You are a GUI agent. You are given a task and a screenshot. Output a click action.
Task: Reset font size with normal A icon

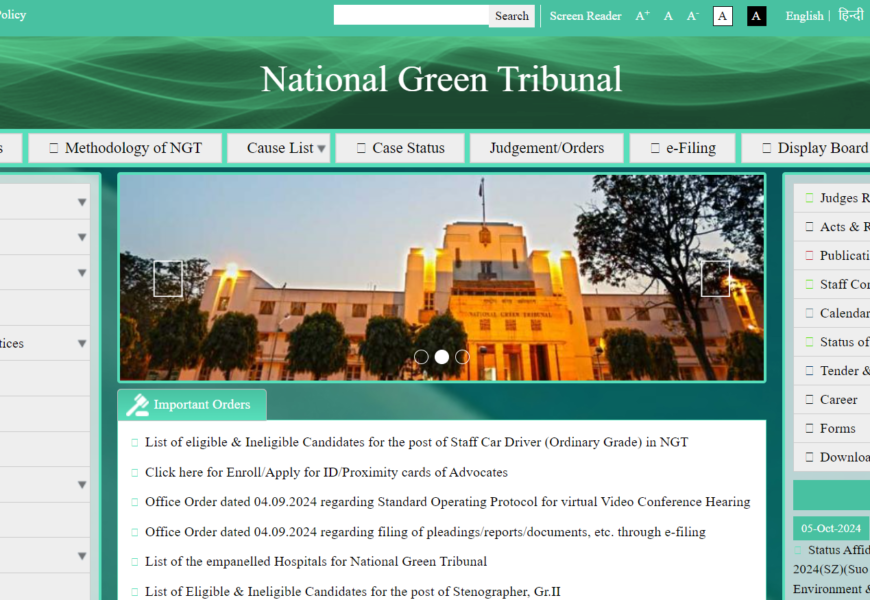click(x=668, y=16)
